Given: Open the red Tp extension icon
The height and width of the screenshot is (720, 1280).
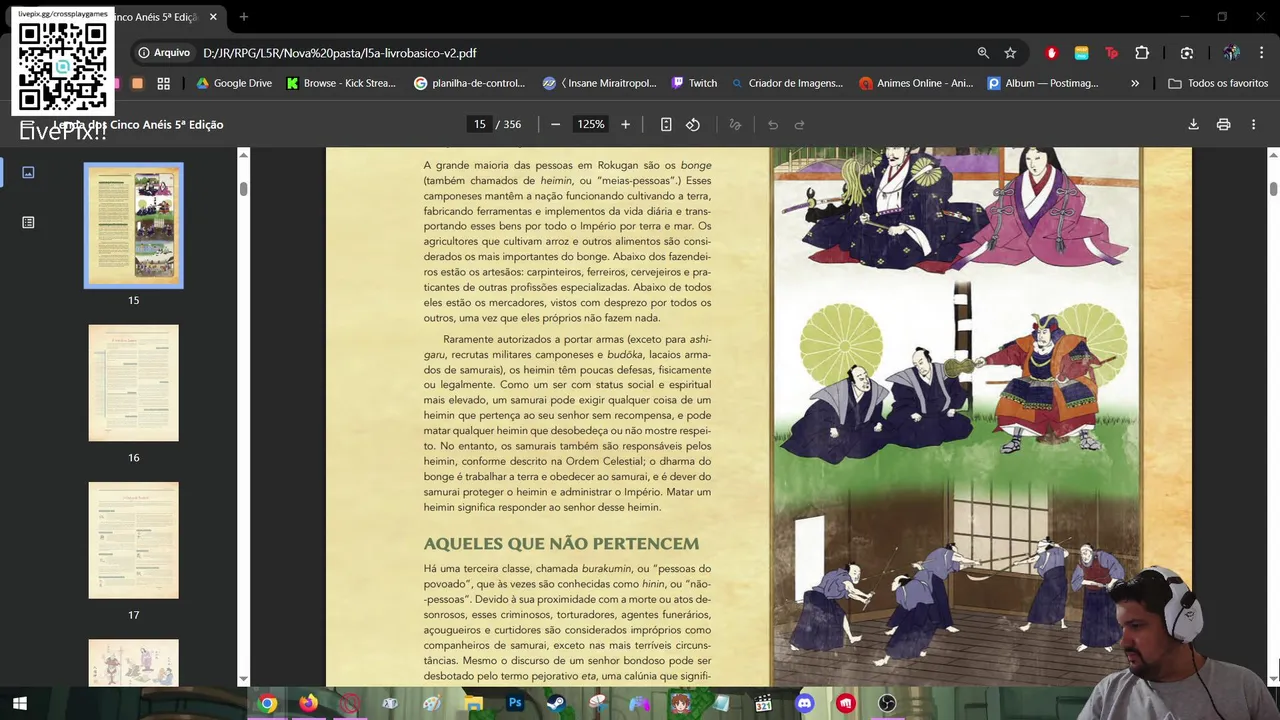Looking at the screenshot, I should tap(1111, 53).
